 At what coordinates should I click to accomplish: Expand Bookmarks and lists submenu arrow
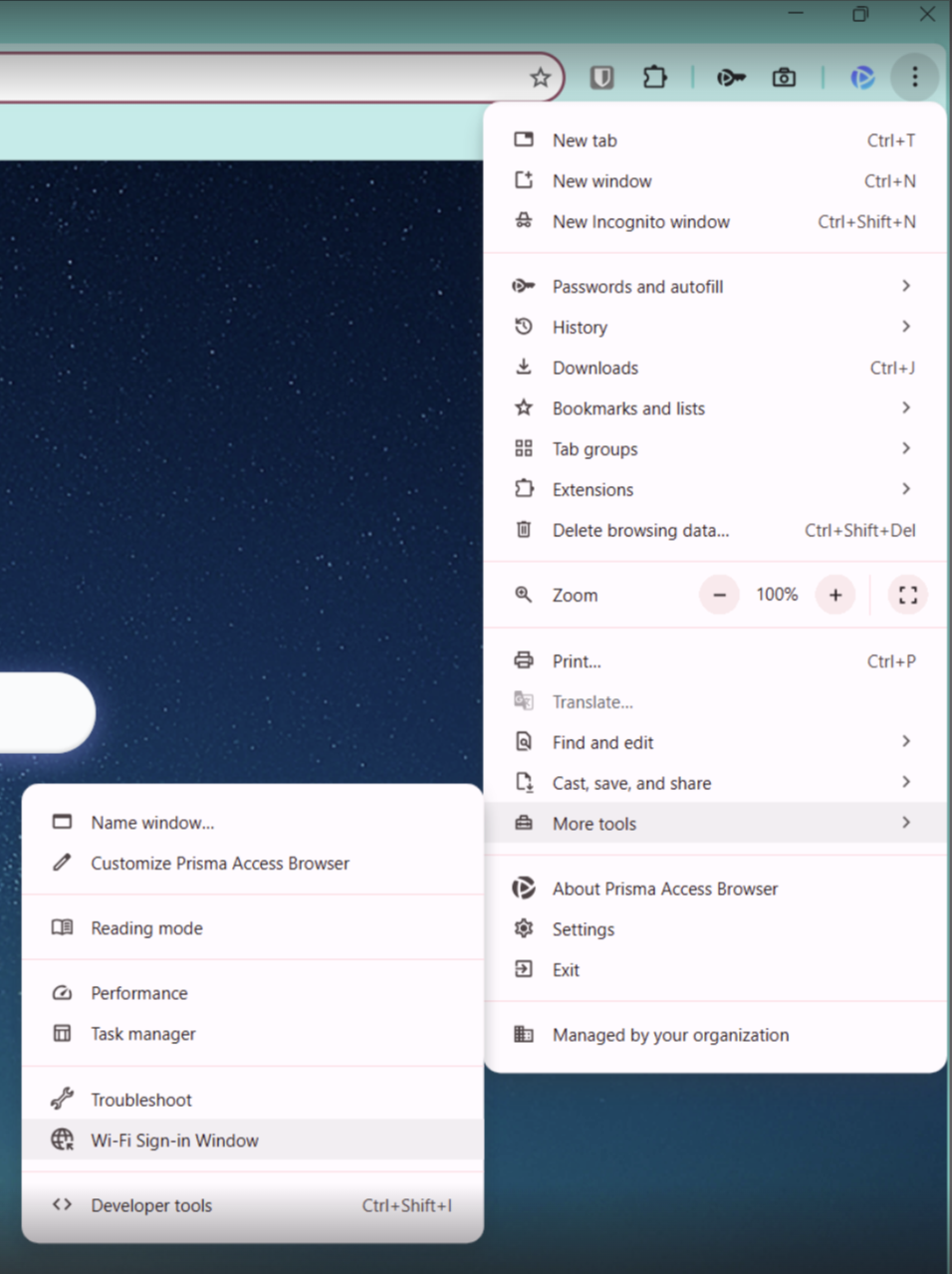pos(906,407)
